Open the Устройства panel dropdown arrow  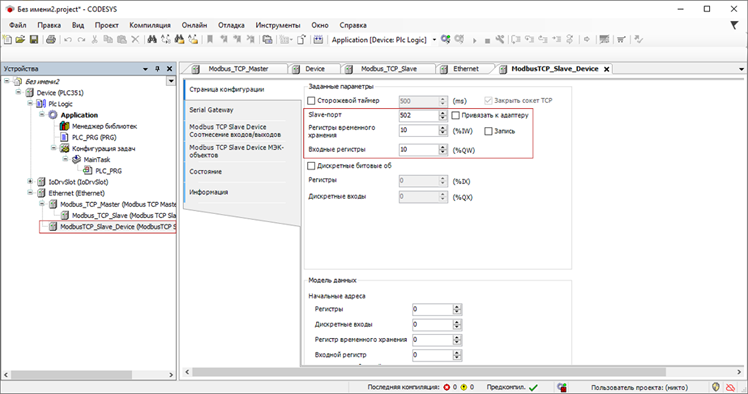point(145,69)
